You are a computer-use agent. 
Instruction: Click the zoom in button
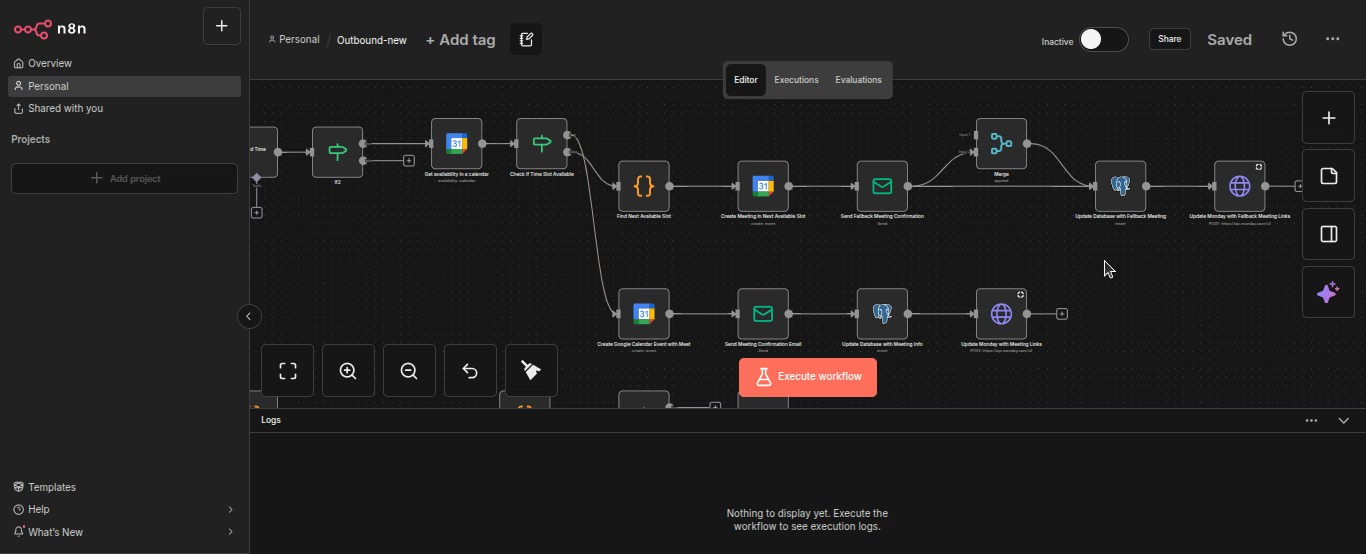coord(349,371)
